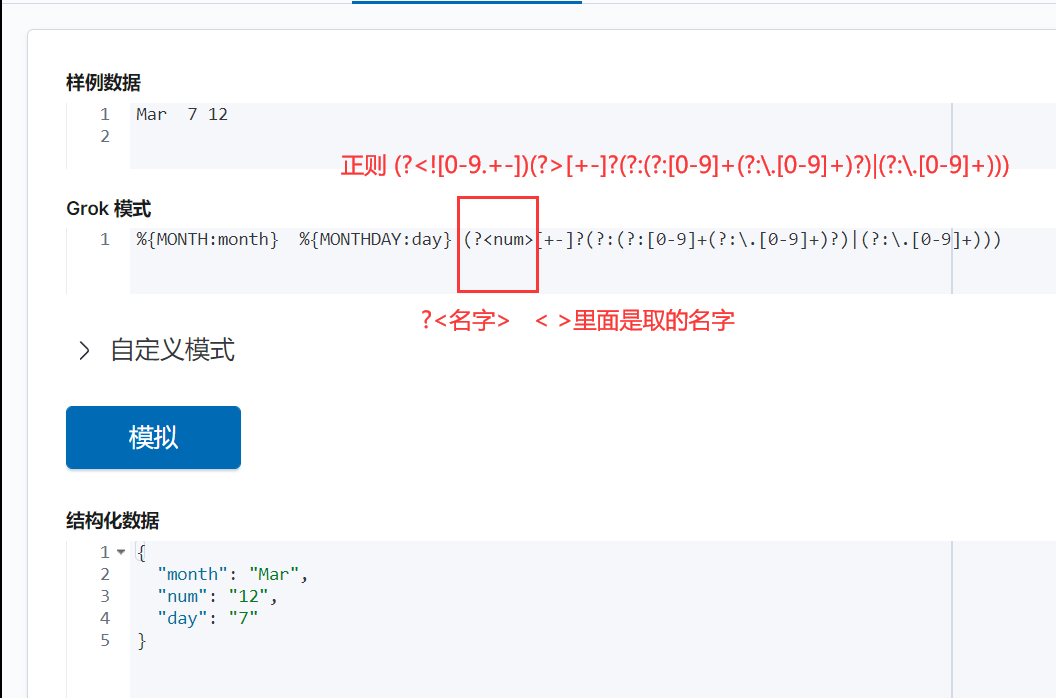Click the Grok 模式 section heading
1056x698 pixels.
tap(108, 209)
